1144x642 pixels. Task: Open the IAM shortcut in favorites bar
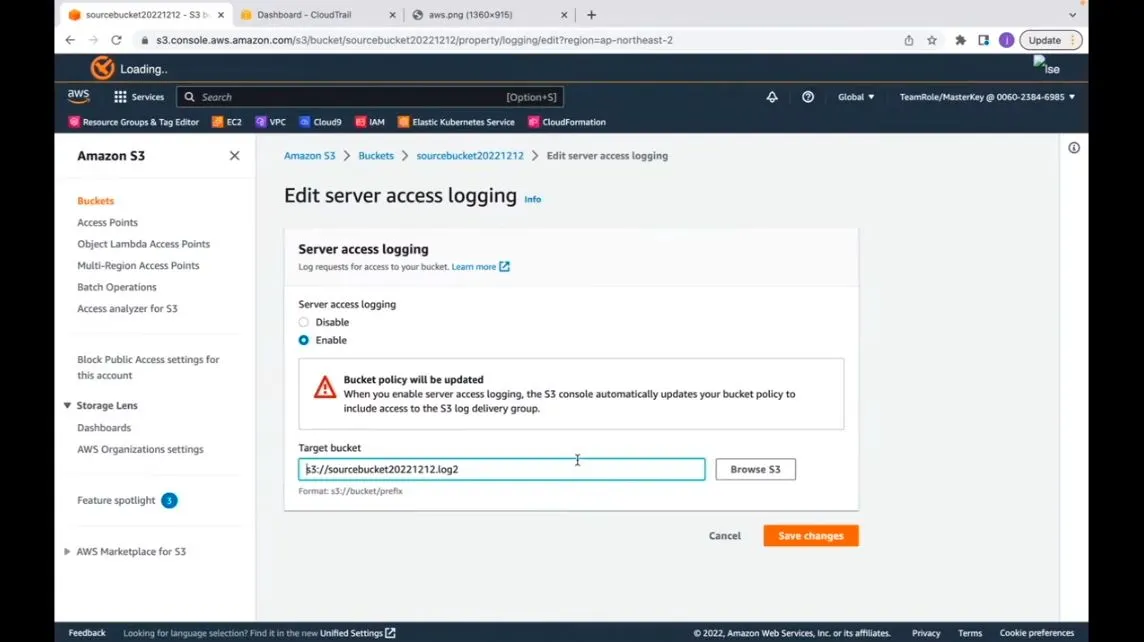tap(370, 122)
